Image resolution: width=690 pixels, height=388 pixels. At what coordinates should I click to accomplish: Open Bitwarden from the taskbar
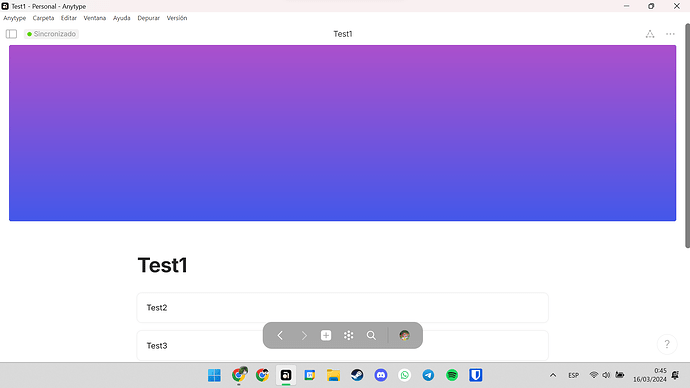pos(476,375)
